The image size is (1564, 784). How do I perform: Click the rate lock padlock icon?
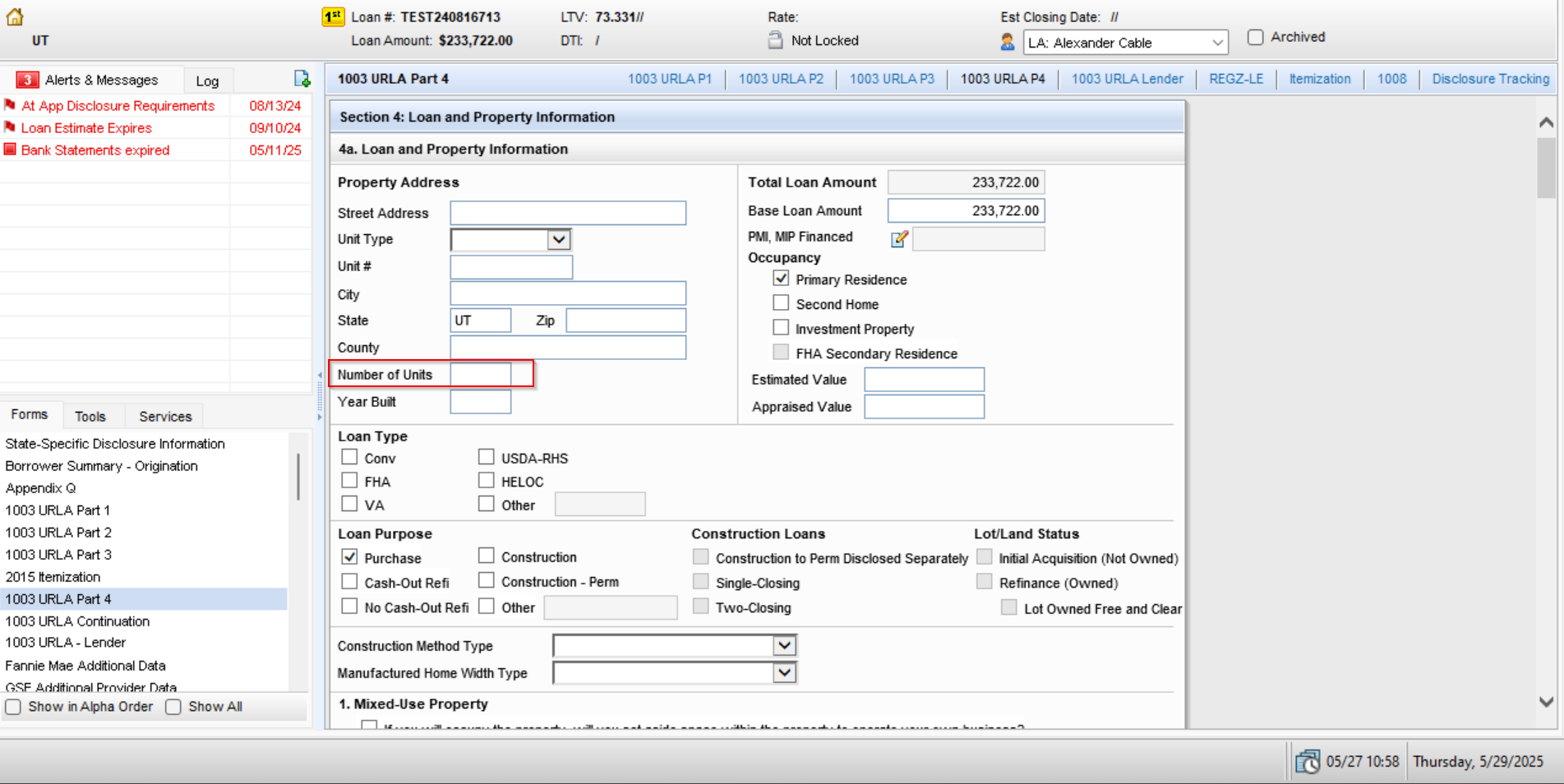click(x=775, y=40)
